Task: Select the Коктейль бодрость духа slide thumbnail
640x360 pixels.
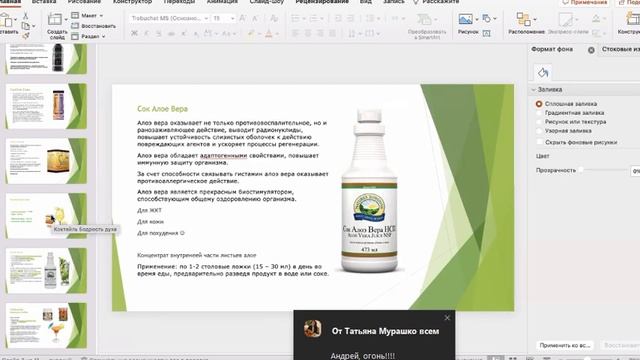Action: [x=47, y=216]
